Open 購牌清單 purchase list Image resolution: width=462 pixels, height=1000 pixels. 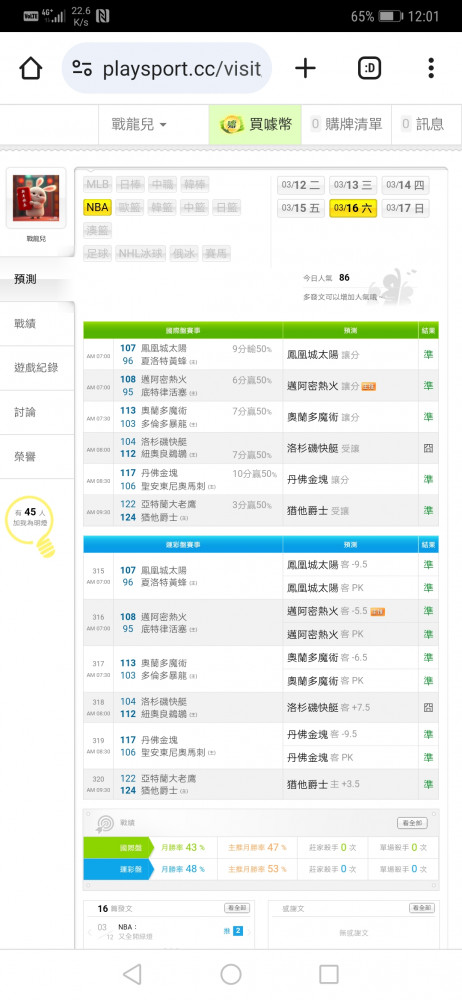(x=346, y=124)
